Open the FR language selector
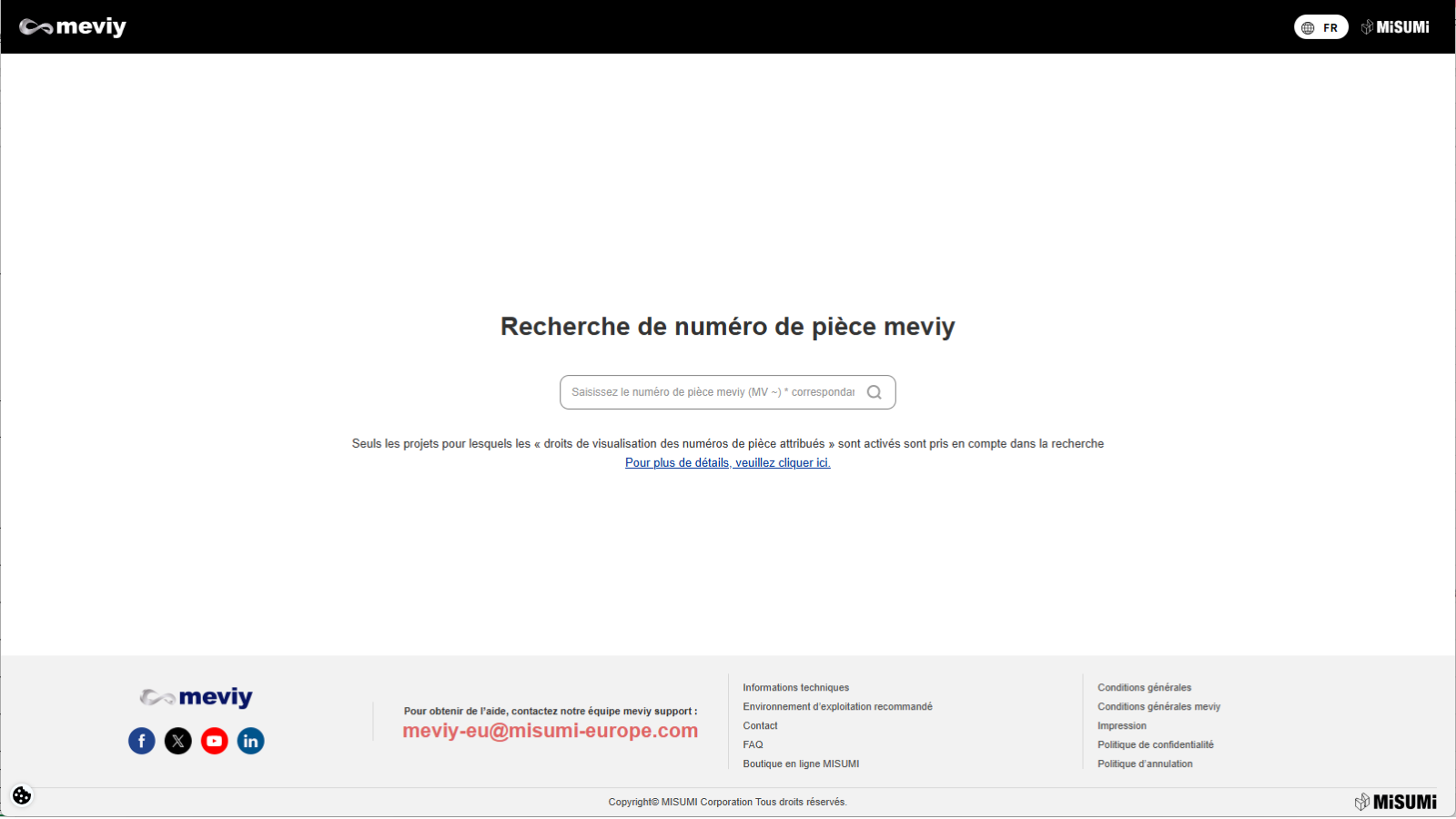The width and height of the screenshot is (1456, 819). pyautogui.click(x=1320, y=27)
